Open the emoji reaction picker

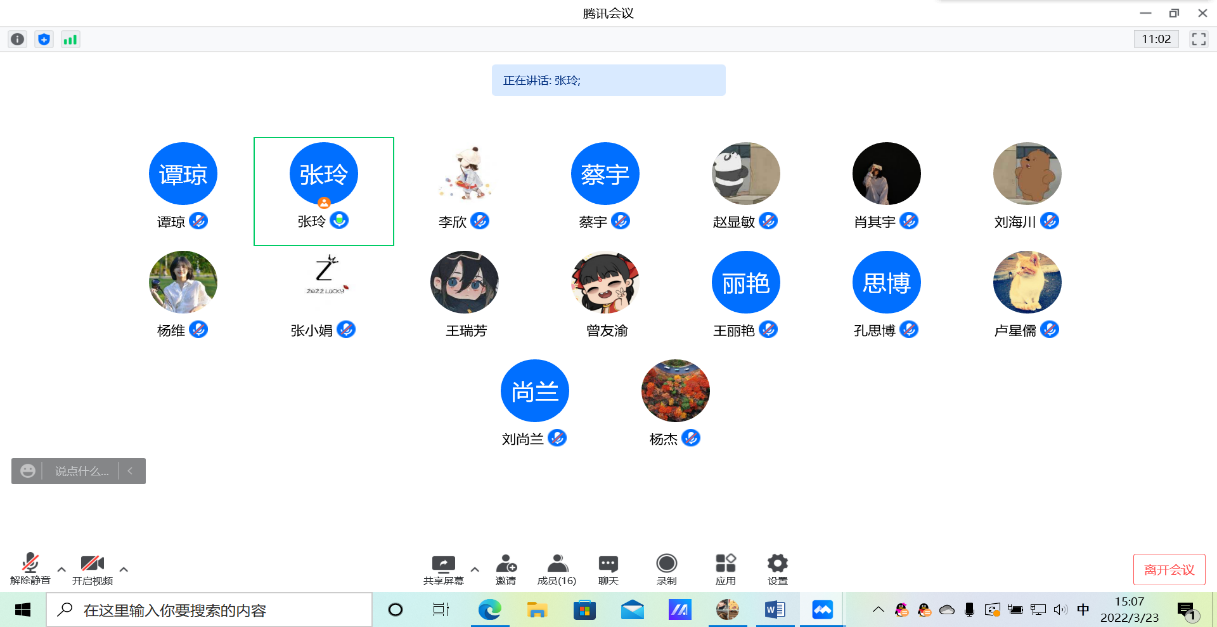27,471
